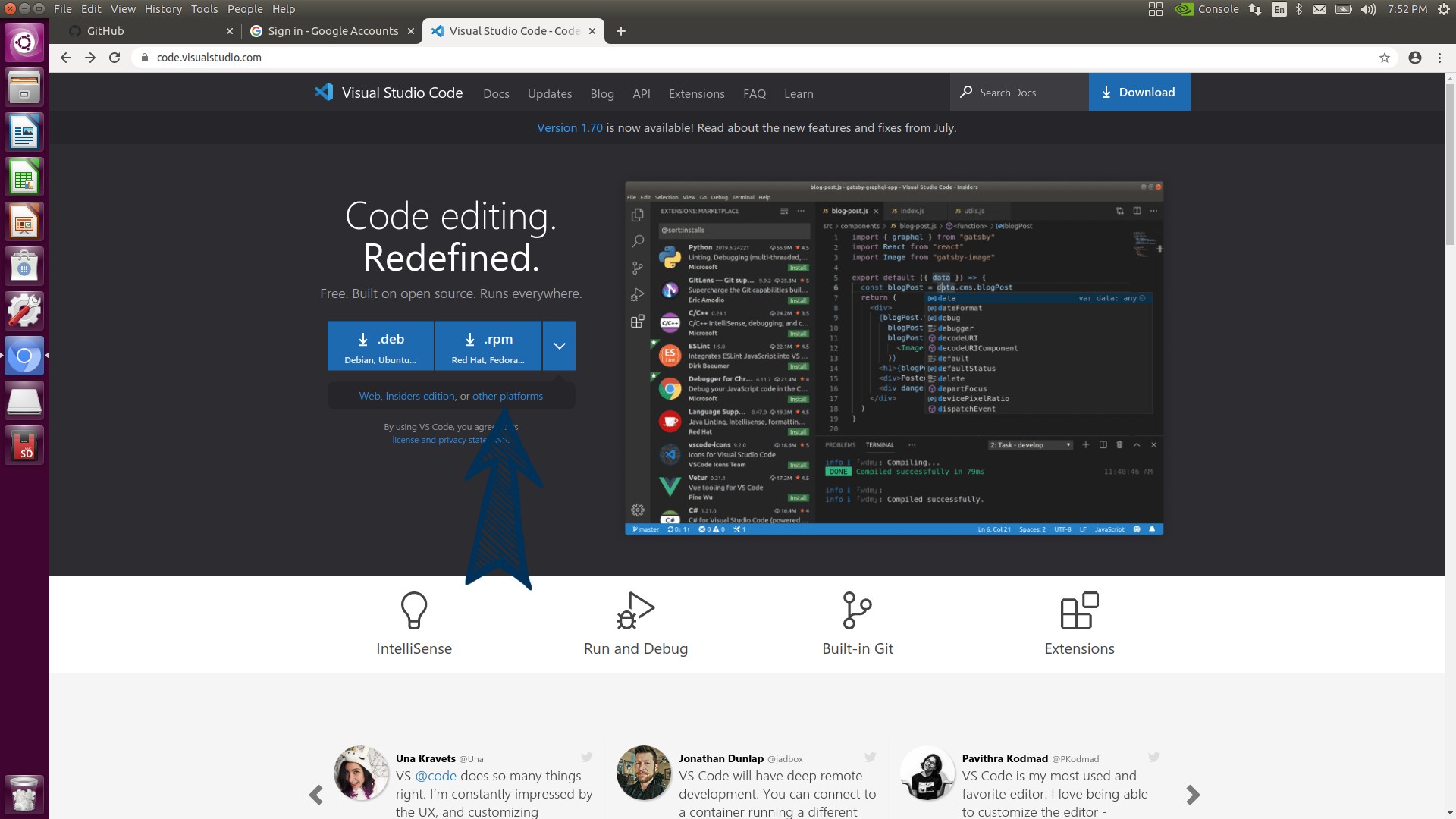Open the Docs menu item

496,93
